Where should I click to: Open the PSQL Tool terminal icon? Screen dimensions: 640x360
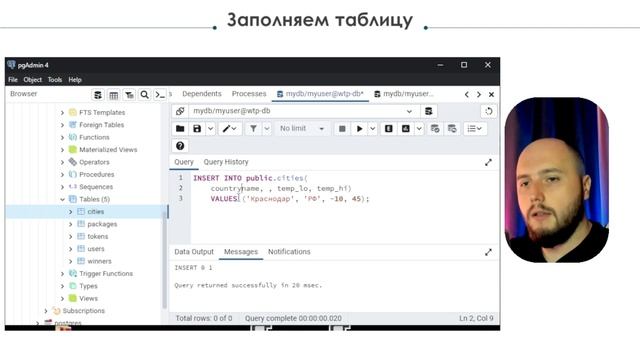click(160, 95)
